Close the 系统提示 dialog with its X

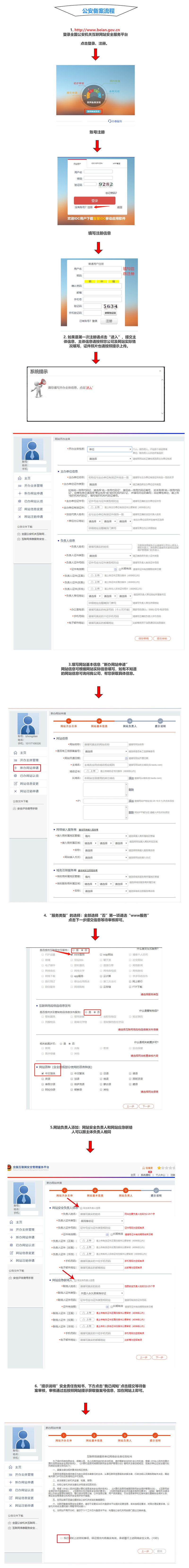(x=160, y=370)
